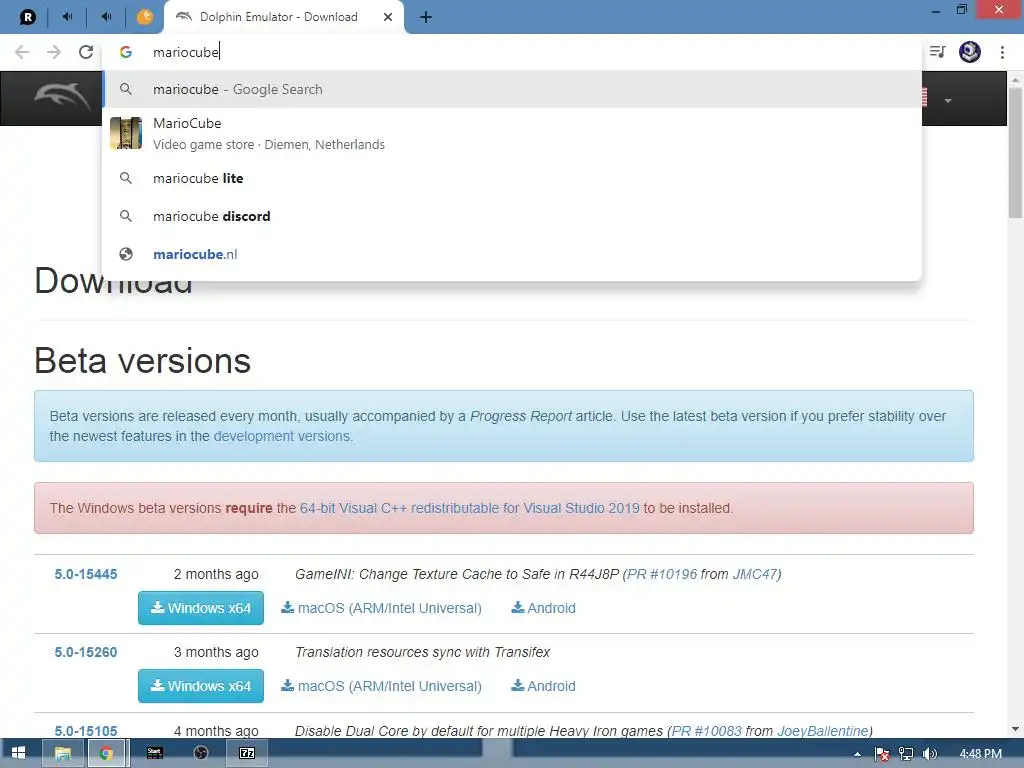Open the MarioCube store thumbnail image
The height and width of the screenshot is (768, 1024).
[126, 133]
